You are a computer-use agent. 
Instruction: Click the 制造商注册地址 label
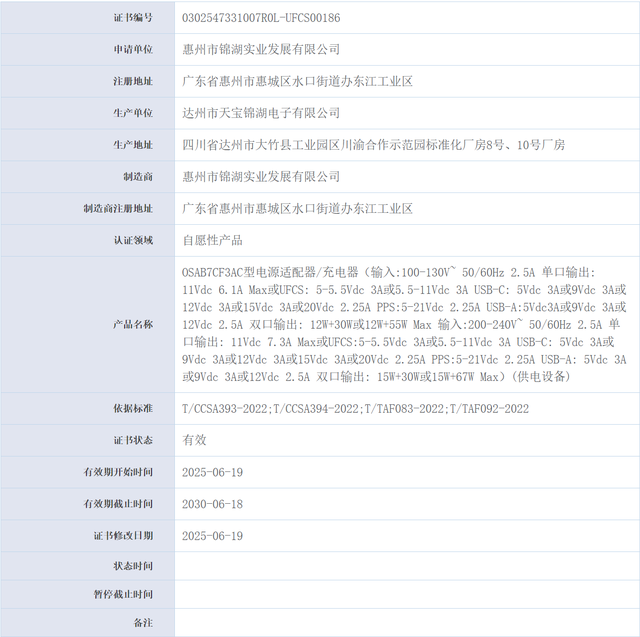click(x=118, y=209)
